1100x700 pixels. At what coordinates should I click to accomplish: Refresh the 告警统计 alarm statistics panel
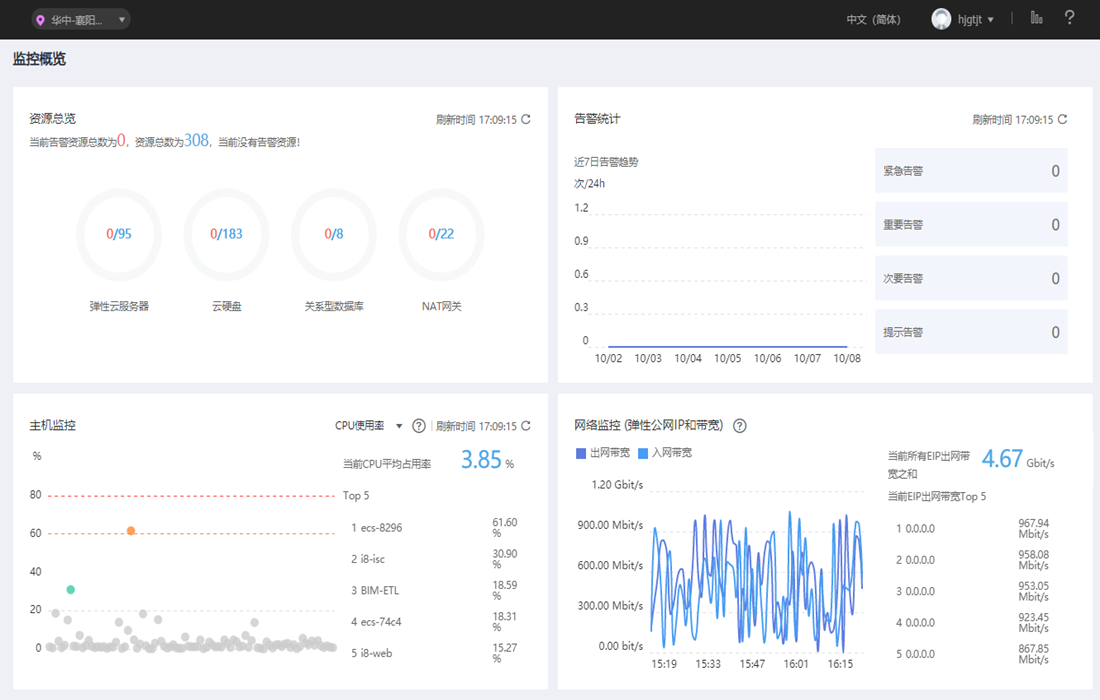coord(1062,119)
